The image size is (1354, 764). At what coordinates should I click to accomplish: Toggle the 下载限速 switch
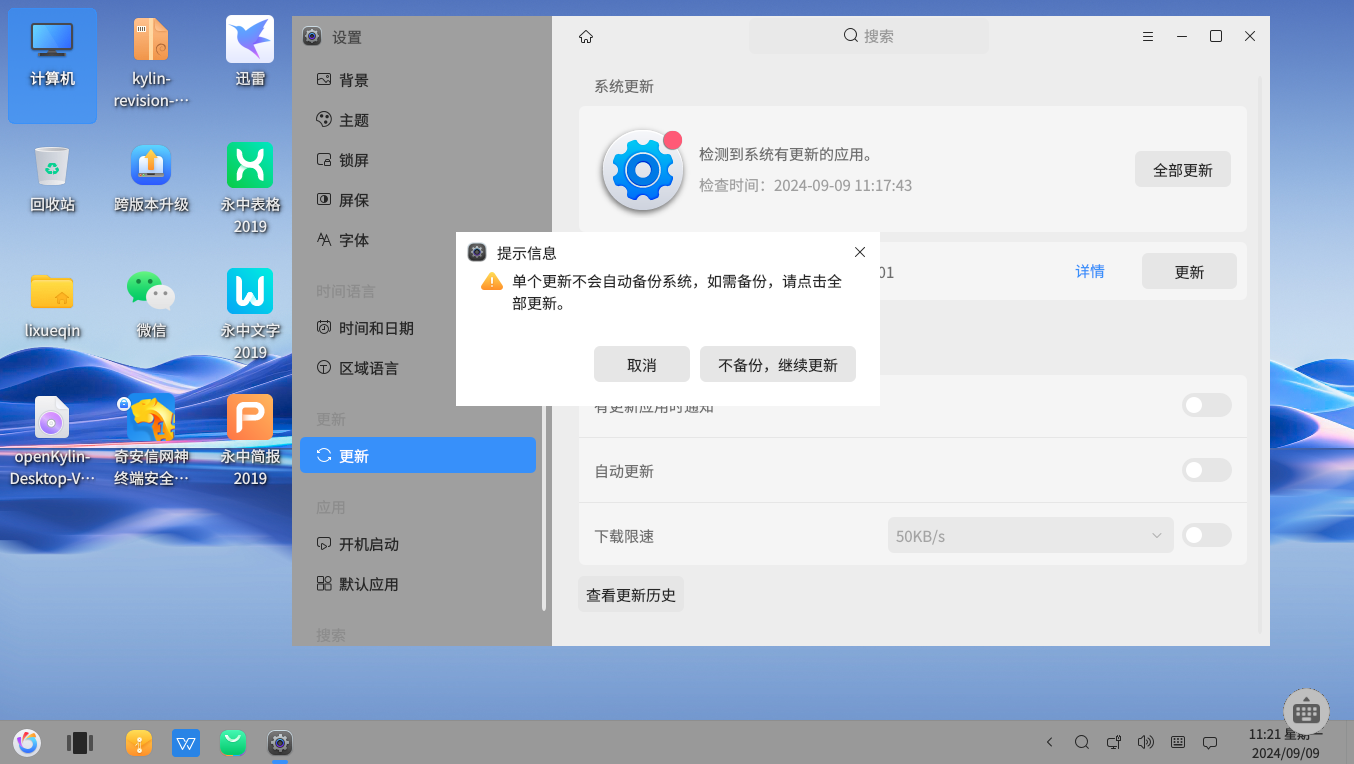tap(1206, 535)
